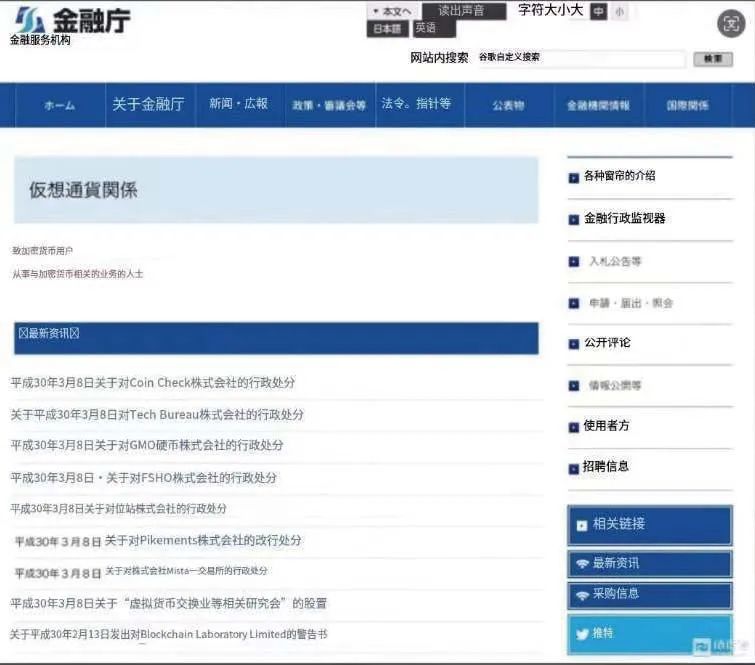Viewport: 755px width, 665px height.
Task: Click the 金融厅 logo icon
Action: (x=30, y=19)
